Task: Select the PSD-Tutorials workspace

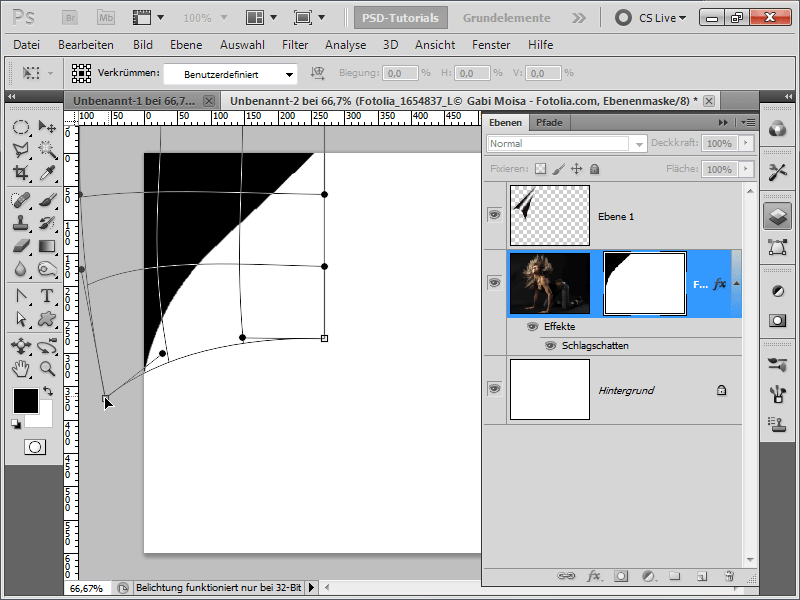Action: click(x=401, y=18)
